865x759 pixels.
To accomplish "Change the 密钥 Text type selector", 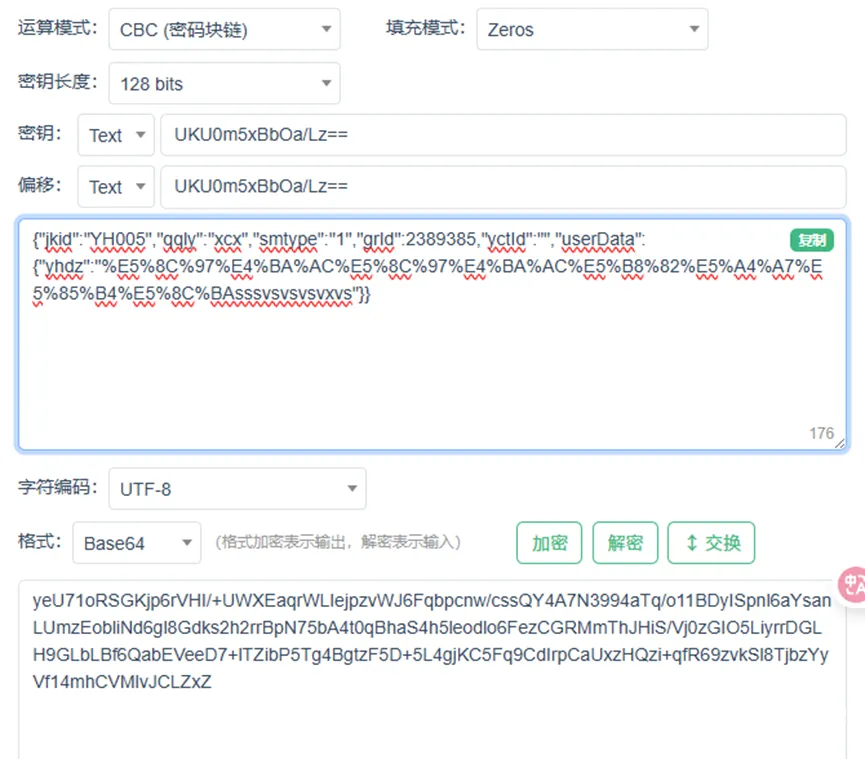I will coord(116,136).
